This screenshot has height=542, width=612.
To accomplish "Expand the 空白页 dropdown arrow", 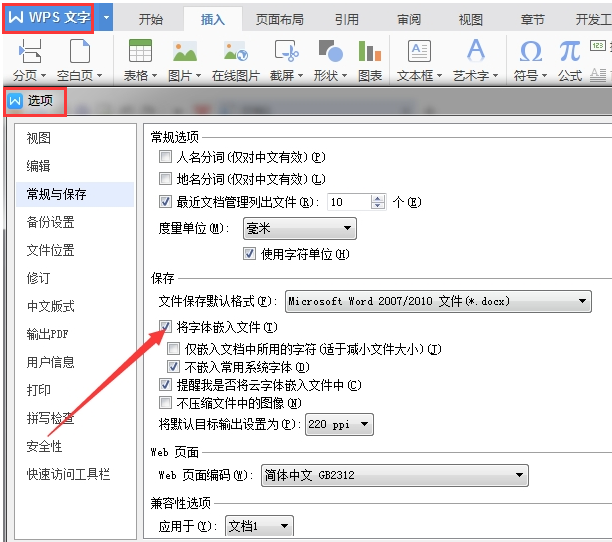I will [99, 75].
